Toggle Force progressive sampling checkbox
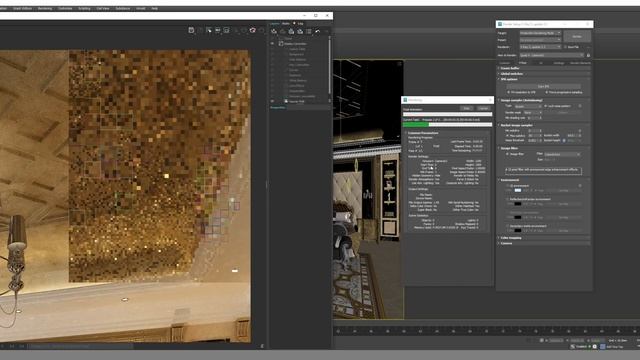The image size is (640, 360). [547, 93]
